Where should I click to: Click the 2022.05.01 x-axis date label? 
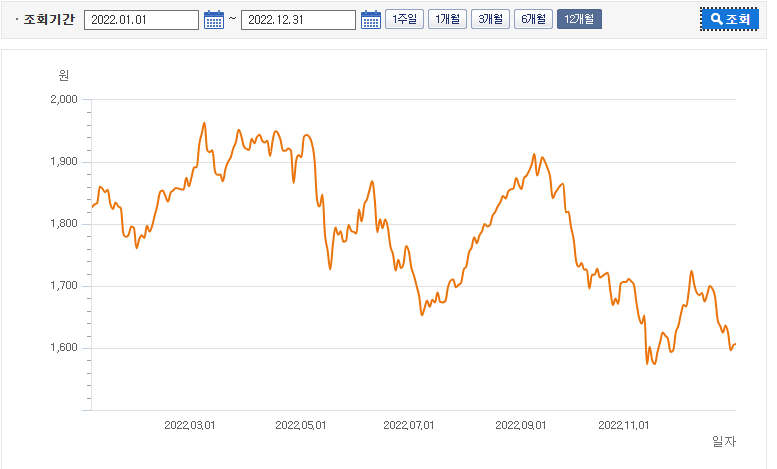[301, 425]
